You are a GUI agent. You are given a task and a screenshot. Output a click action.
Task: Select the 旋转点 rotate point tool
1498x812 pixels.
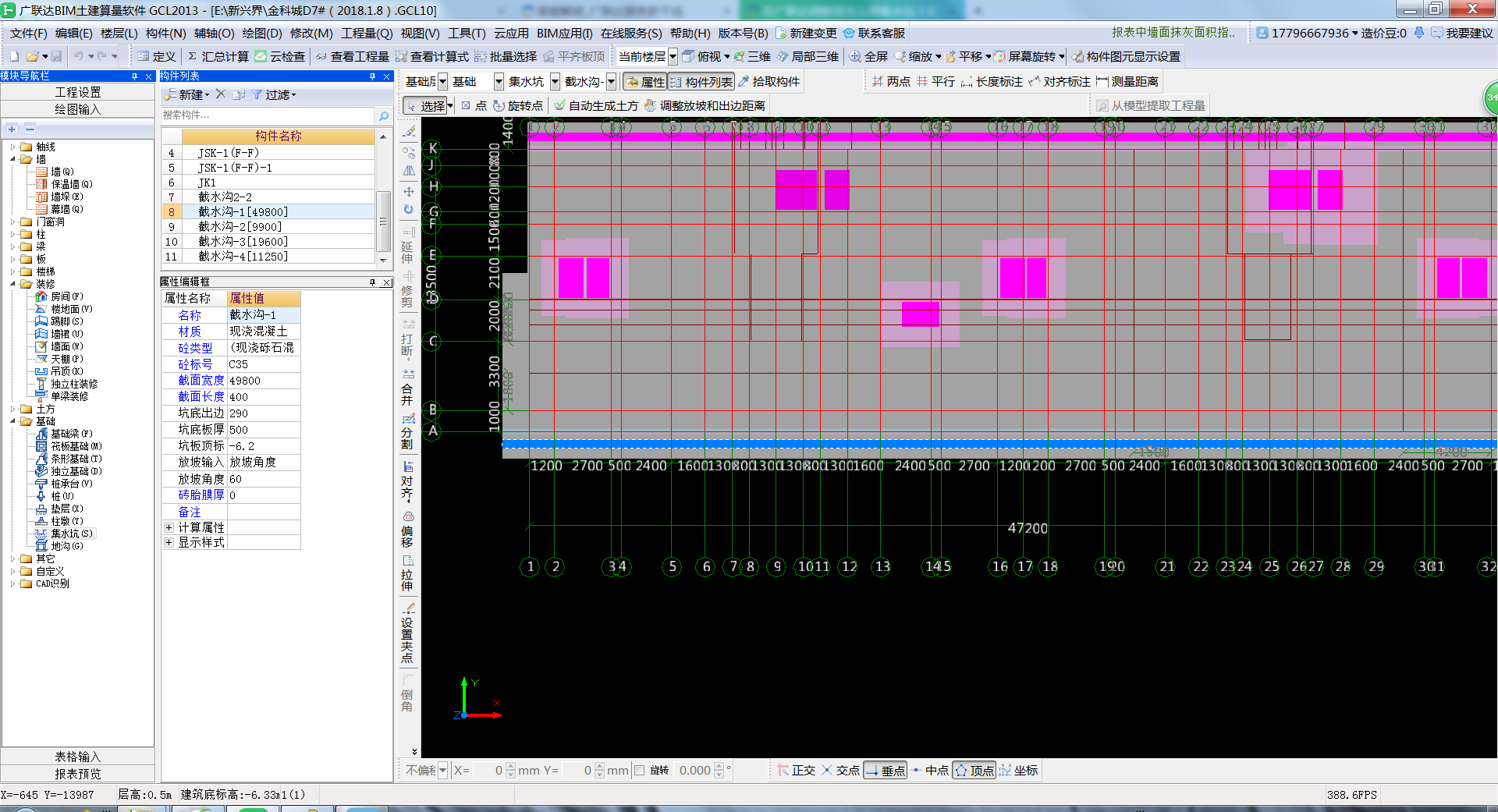tap(518, 105)
